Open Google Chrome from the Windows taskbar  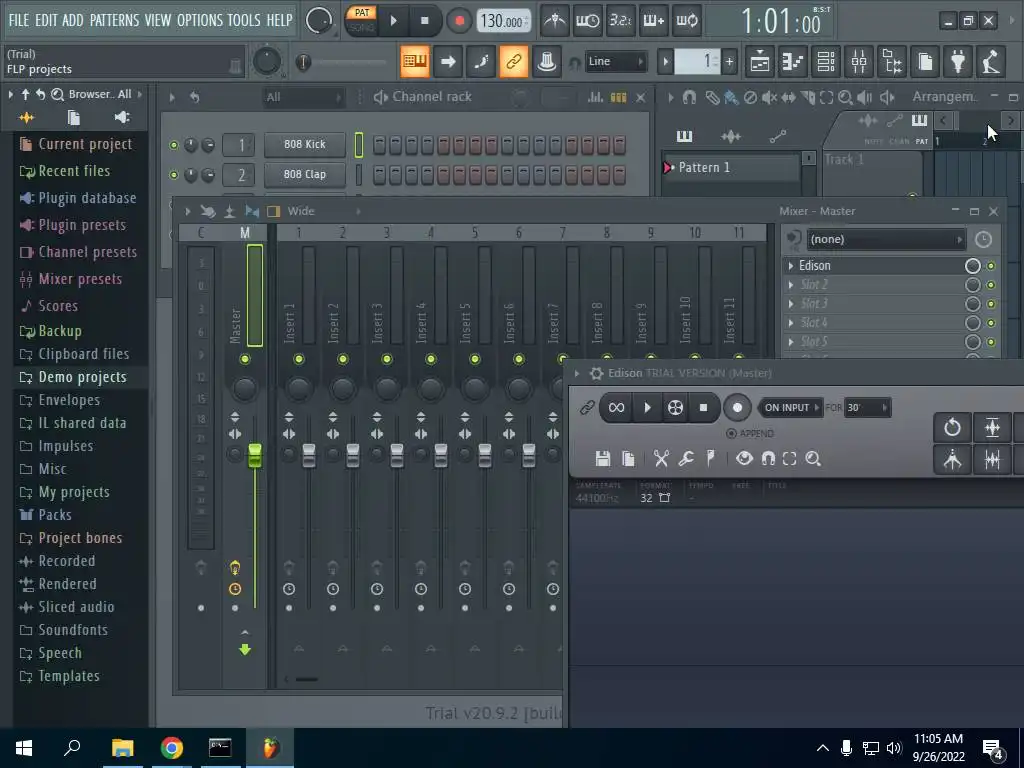(172, 748)
